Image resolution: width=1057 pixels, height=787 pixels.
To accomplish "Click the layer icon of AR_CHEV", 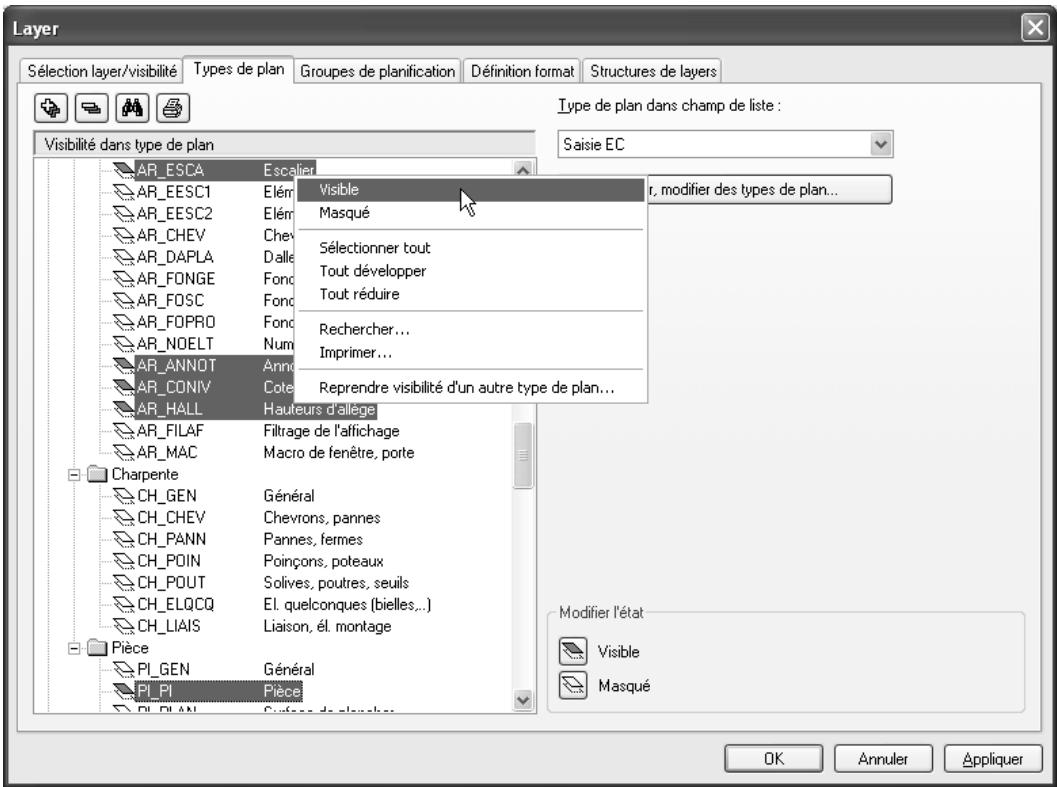I will click(x=123, y=235).
